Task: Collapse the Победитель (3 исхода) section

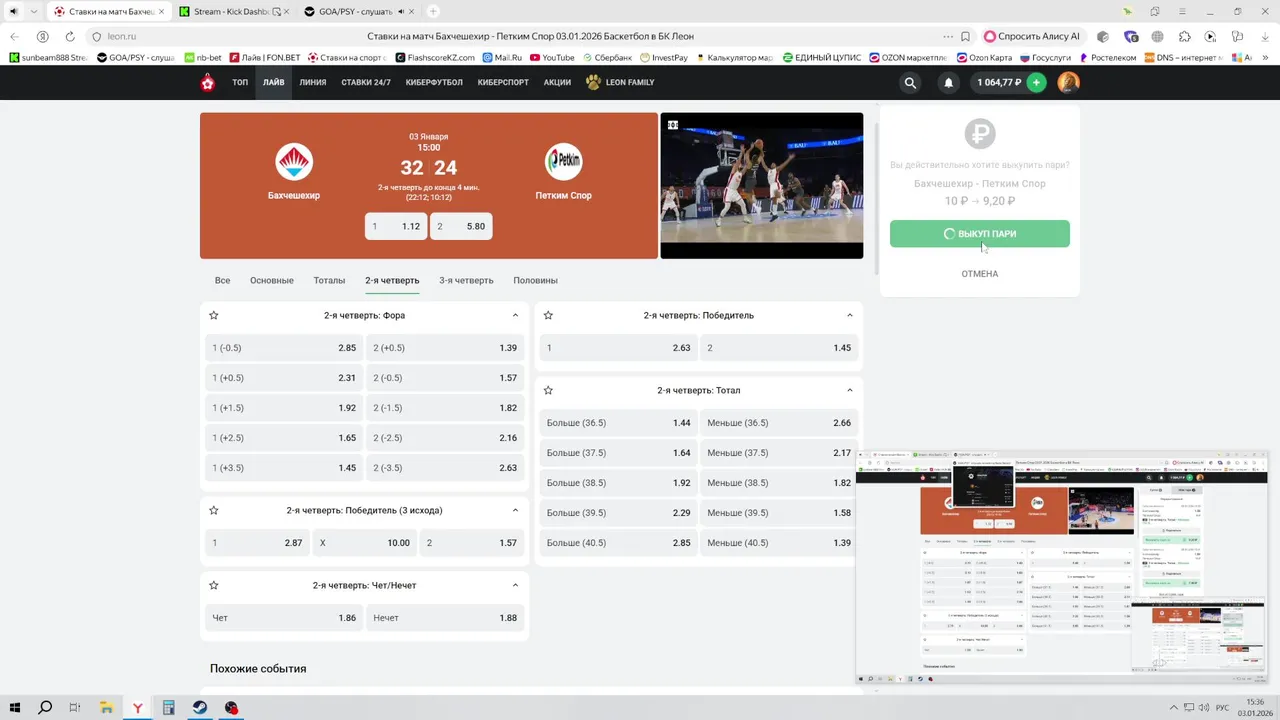Action: pos(515,510)
